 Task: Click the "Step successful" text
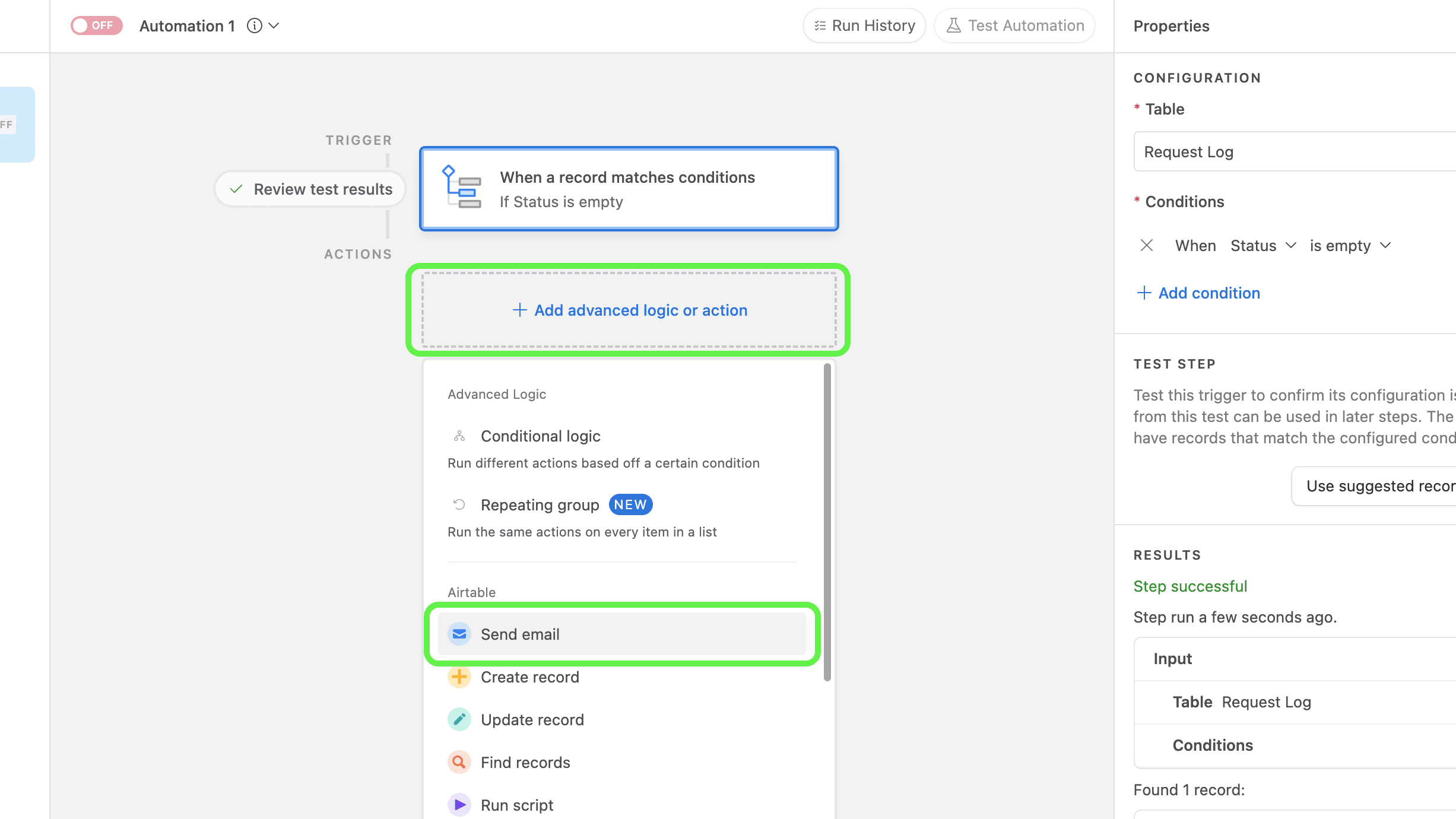click(1190, 586)
